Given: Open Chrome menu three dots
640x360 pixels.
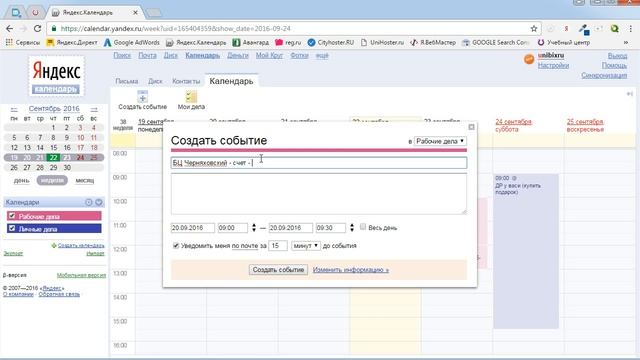Looking at the screenshot, I should [631, 29].
